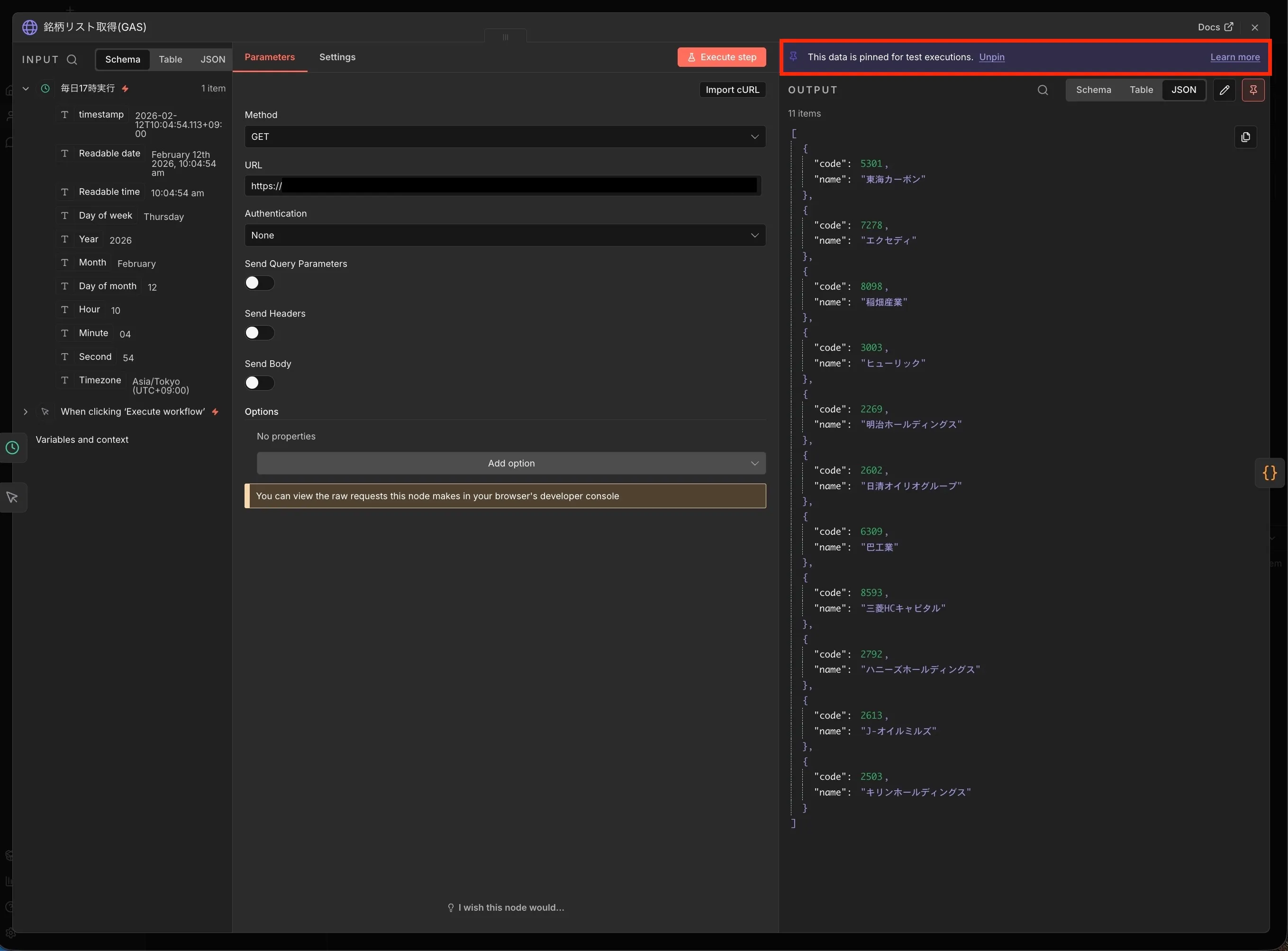Expand the 'When clicking Execute workflow' node

(25, 412)
